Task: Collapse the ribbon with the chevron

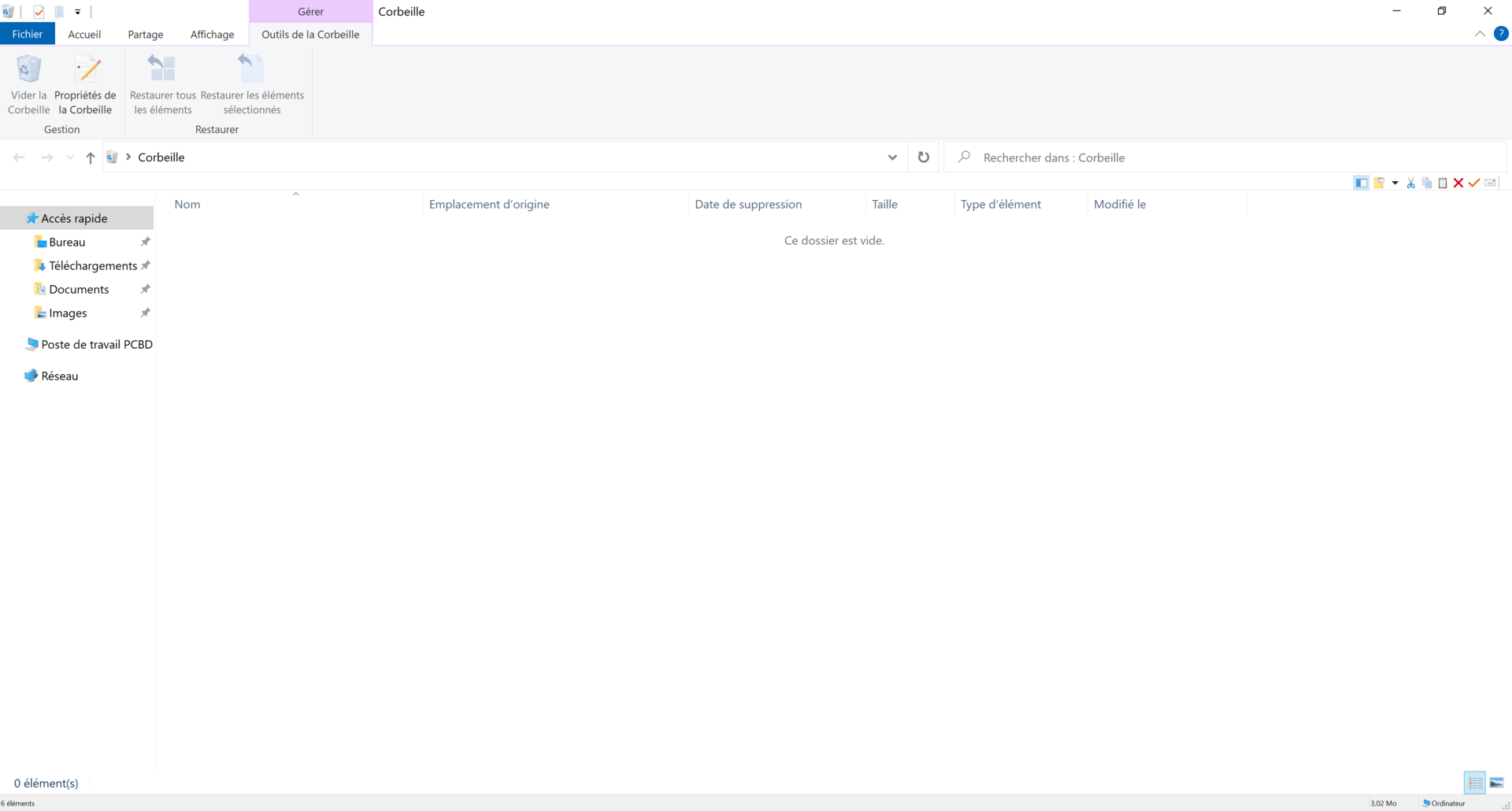Action: [x=1480, y=34]
